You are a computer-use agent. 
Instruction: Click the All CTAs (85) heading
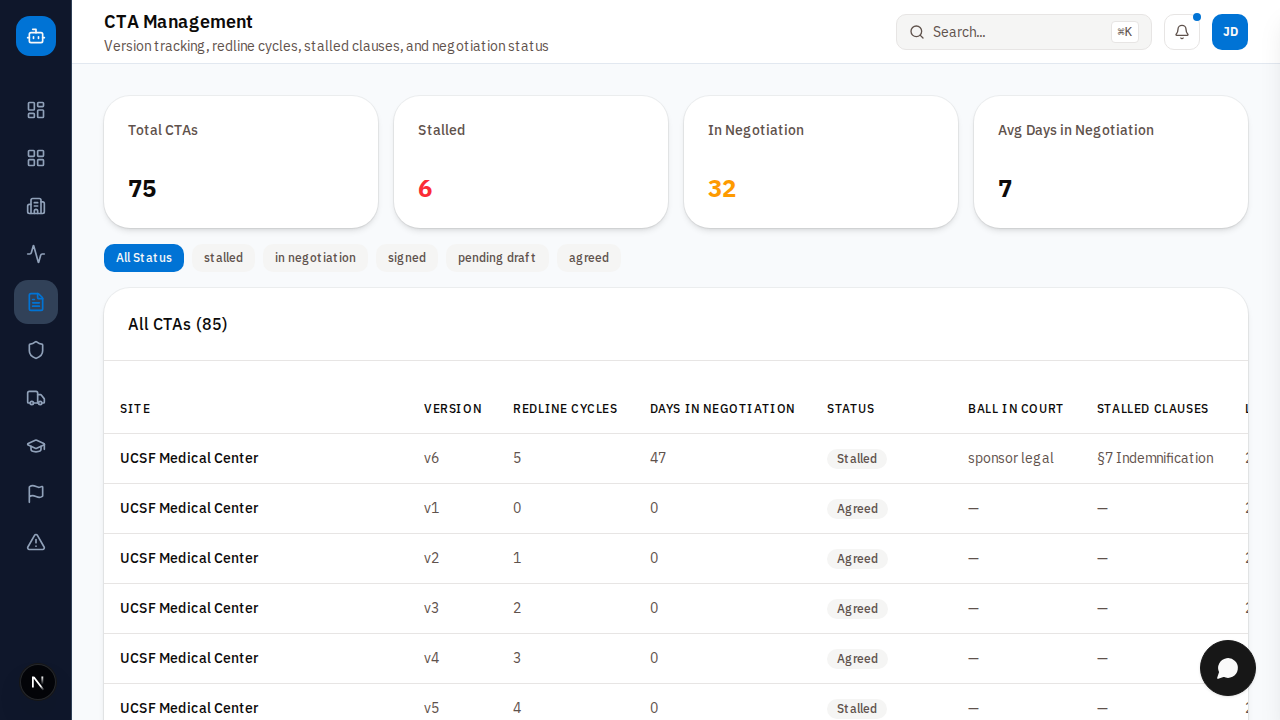(178, 324)
